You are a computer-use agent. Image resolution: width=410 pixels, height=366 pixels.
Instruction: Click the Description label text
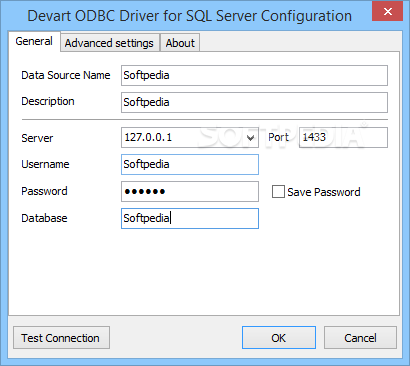pos(48,101)
